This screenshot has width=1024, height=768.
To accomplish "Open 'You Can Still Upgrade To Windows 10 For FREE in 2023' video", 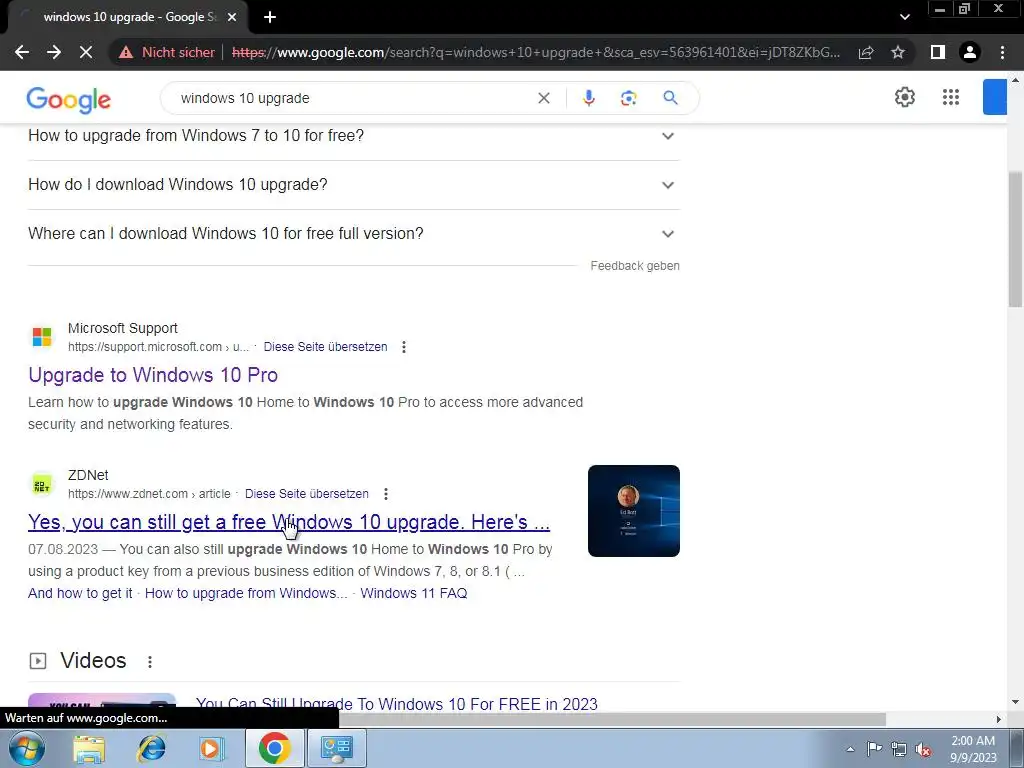I will pyautogui.click(x=396, y=704).
